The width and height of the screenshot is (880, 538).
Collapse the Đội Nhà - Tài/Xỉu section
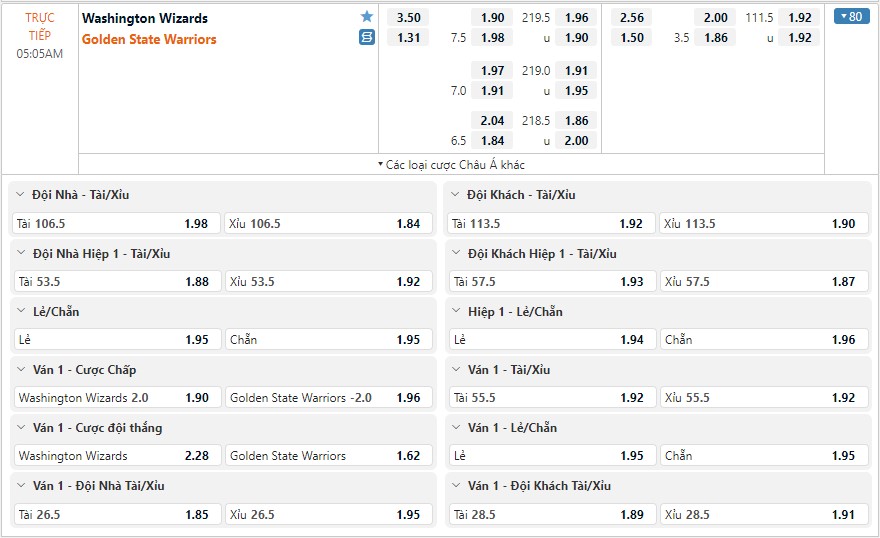click(20, 195)
